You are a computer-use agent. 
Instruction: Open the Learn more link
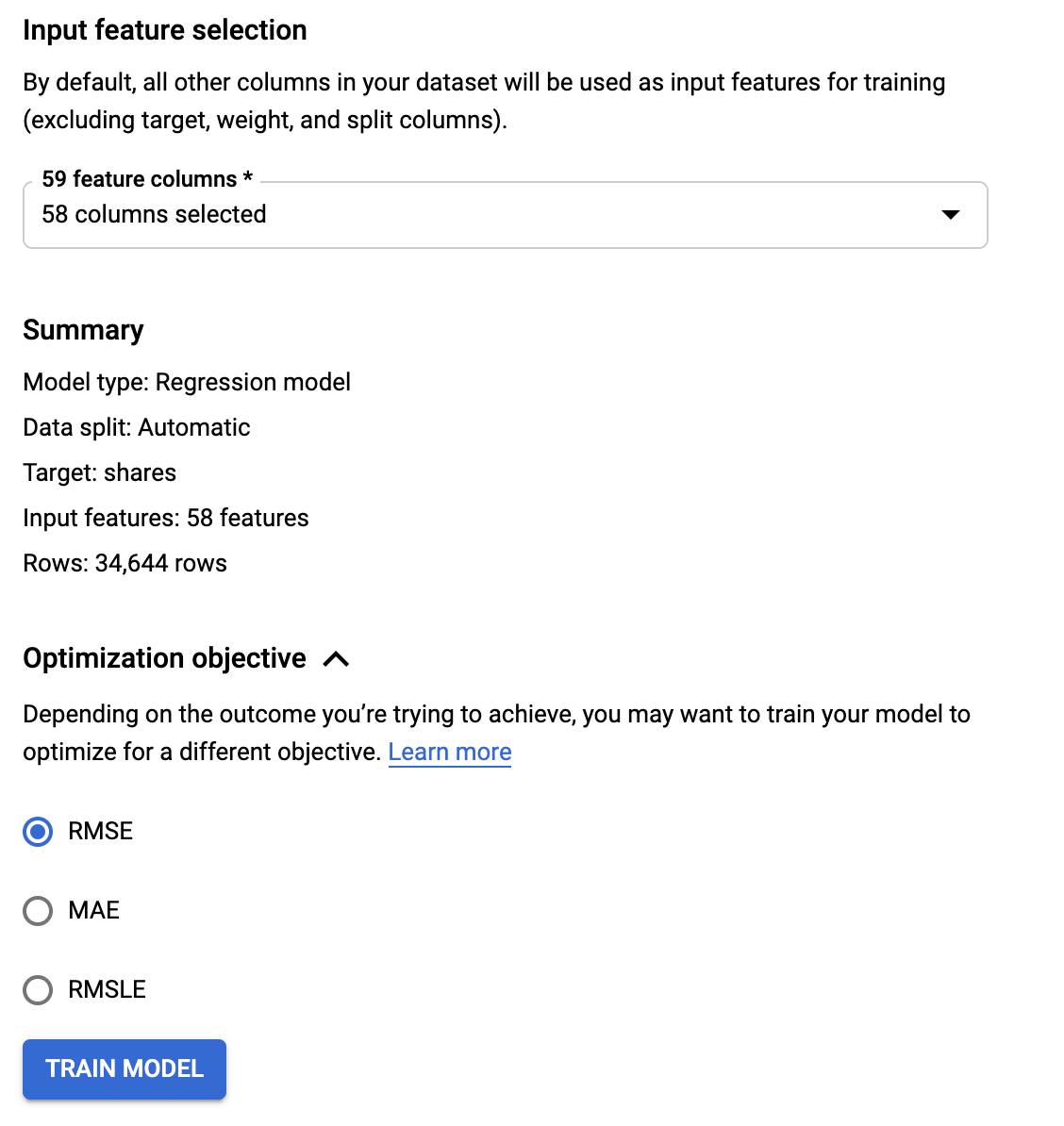450,752
